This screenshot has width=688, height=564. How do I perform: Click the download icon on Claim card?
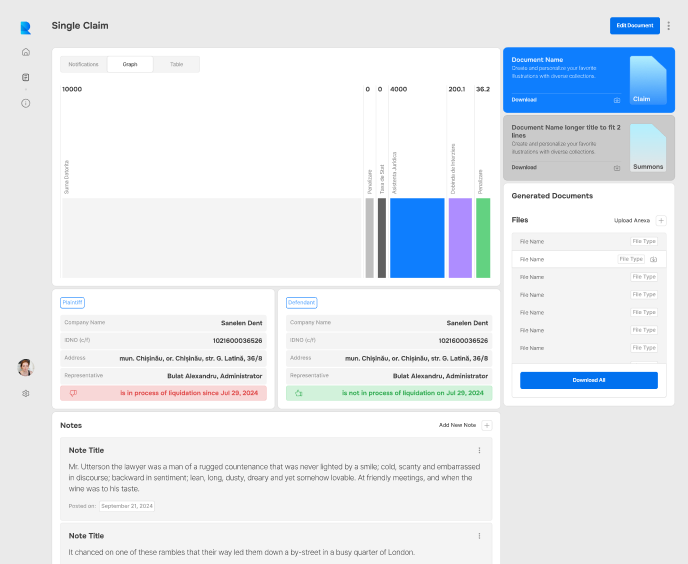pyautogui.click(x=616, y=100)
